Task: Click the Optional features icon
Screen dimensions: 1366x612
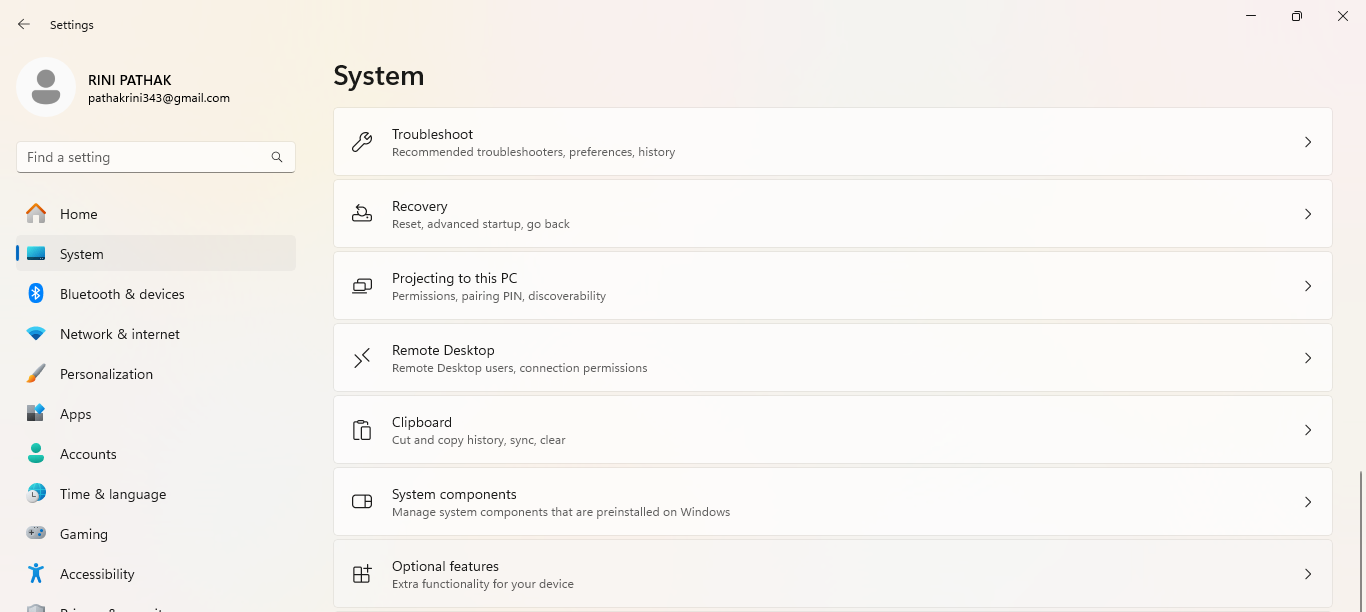Action: 362,574
